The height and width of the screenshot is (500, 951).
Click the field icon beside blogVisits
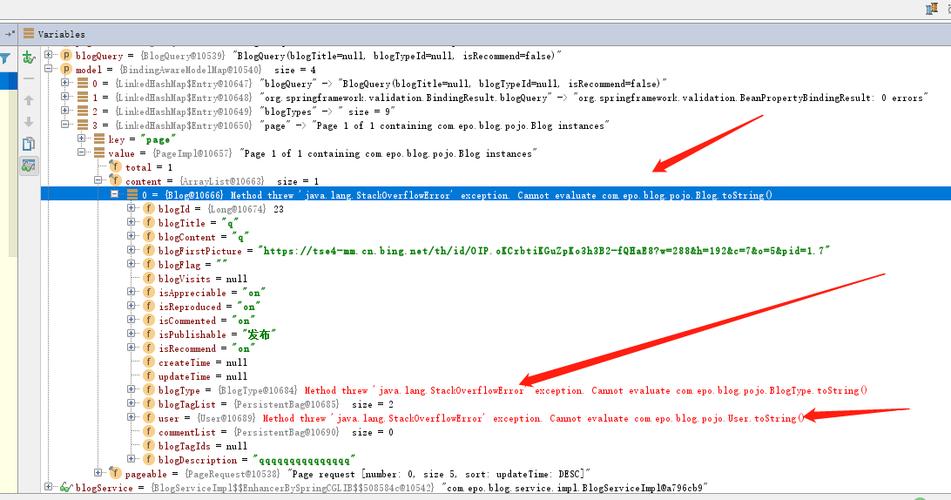pyautogui.click(x=149, y=279)
